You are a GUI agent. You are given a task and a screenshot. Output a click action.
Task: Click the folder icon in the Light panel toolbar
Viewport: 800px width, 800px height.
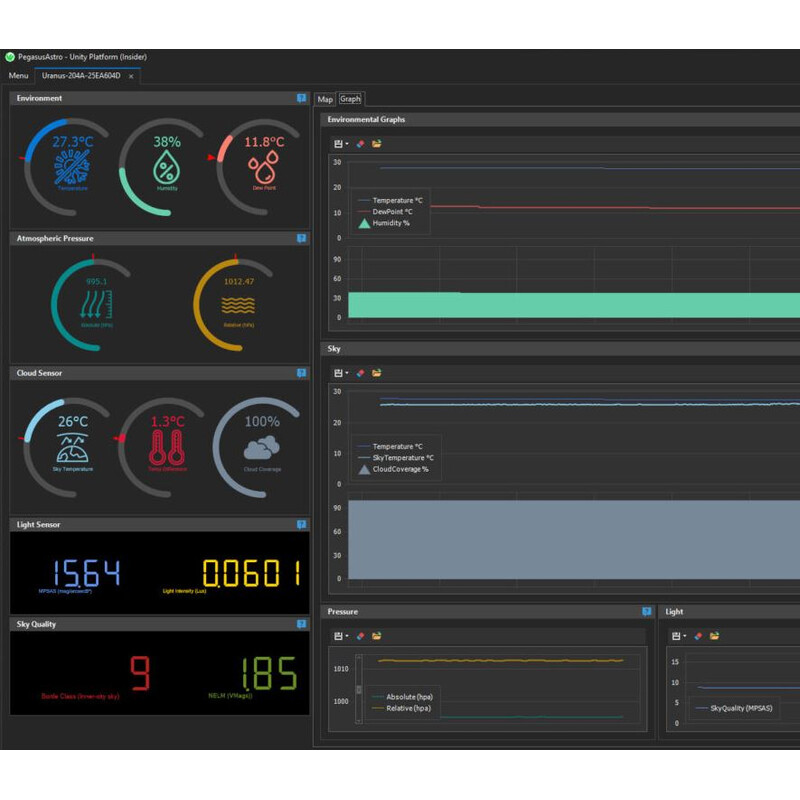714,635
